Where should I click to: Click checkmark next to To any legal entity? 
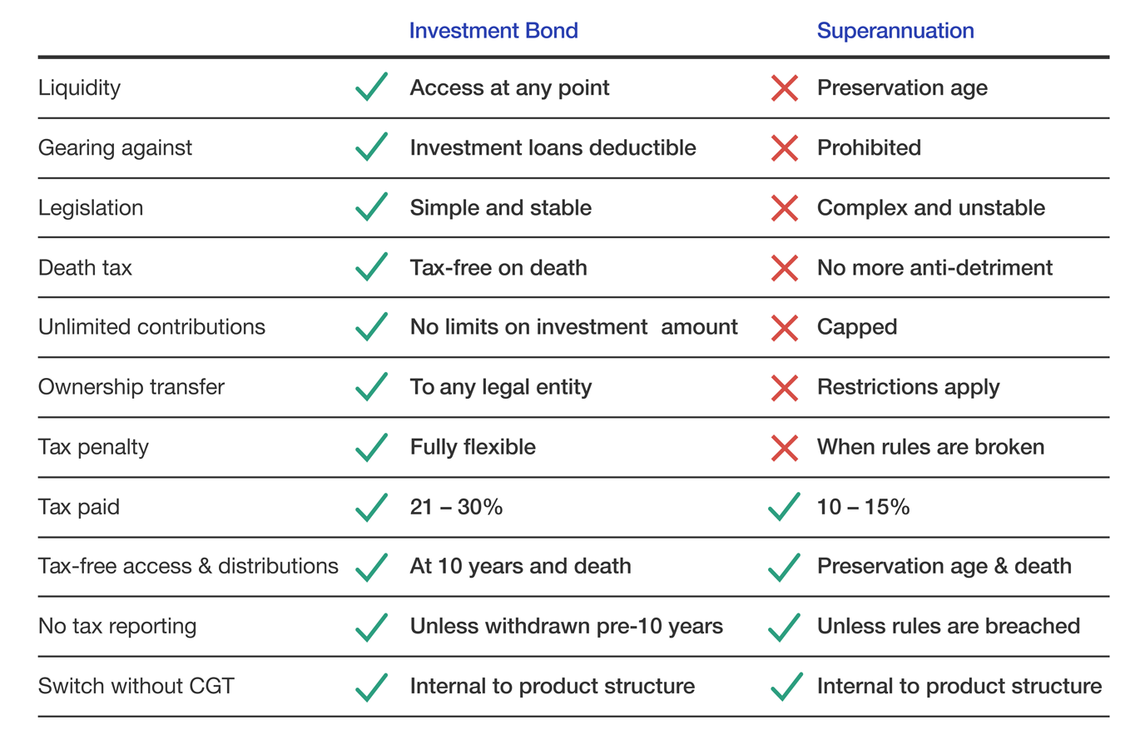point(372,386)
